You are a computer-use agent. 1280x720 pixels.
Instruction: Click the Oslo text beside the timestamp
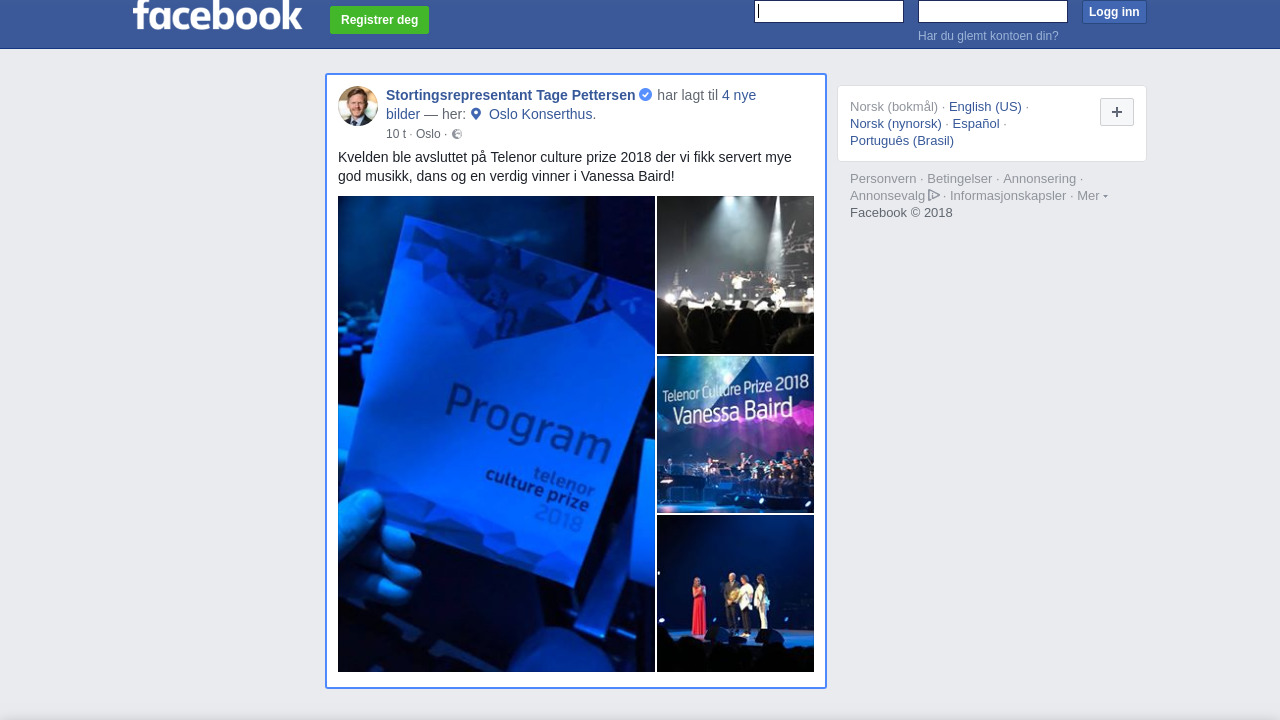pos(428,134)
